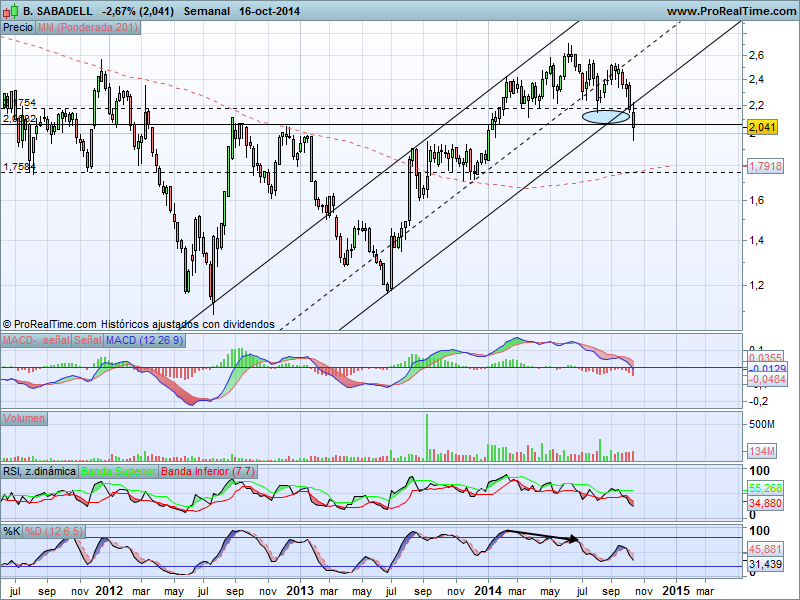Click the www.ProRealTime.com link
Image resolution: width=800 pixels, height=600 pixels.
tap(731, 11)
